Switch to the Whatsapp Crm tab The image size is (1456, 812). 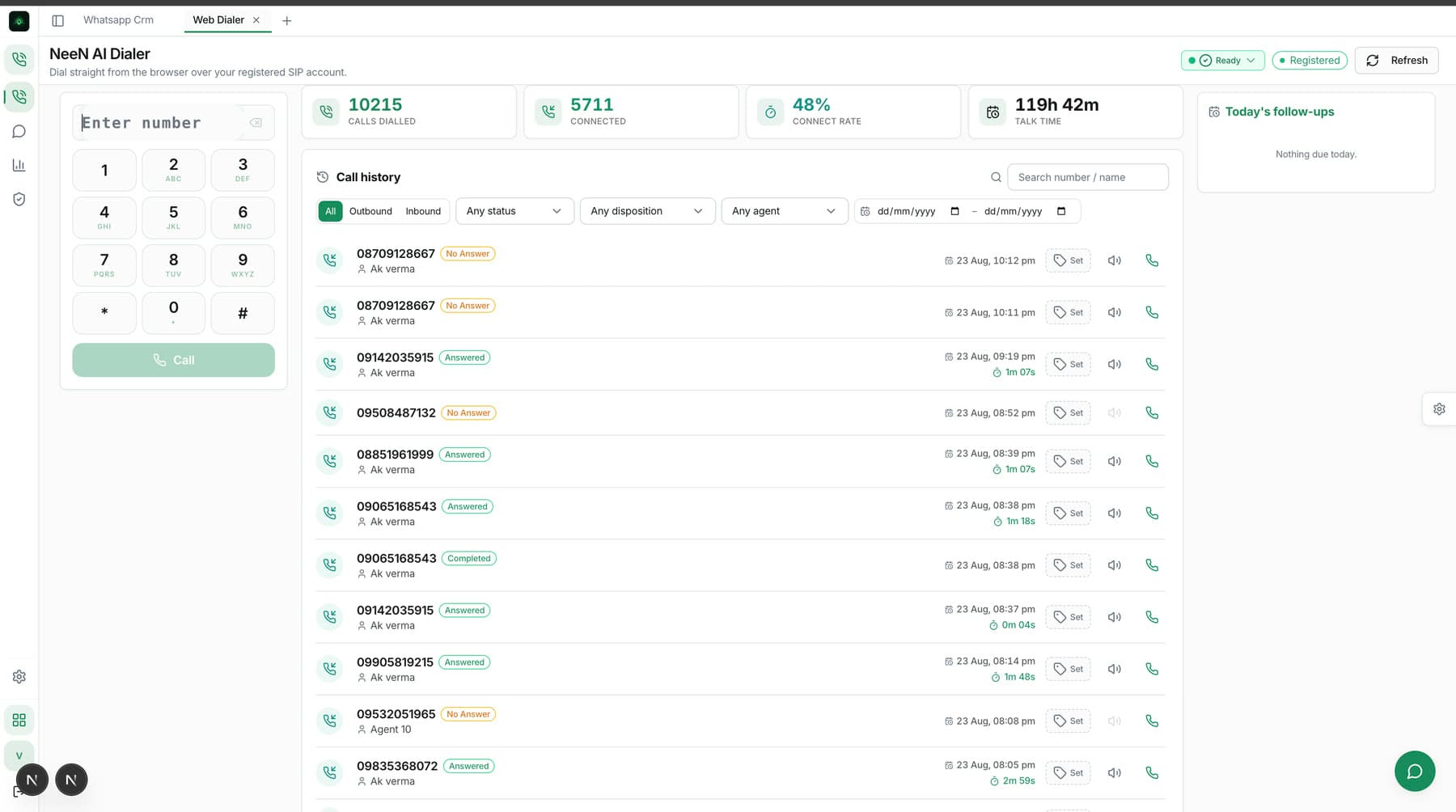coord(118,20)
